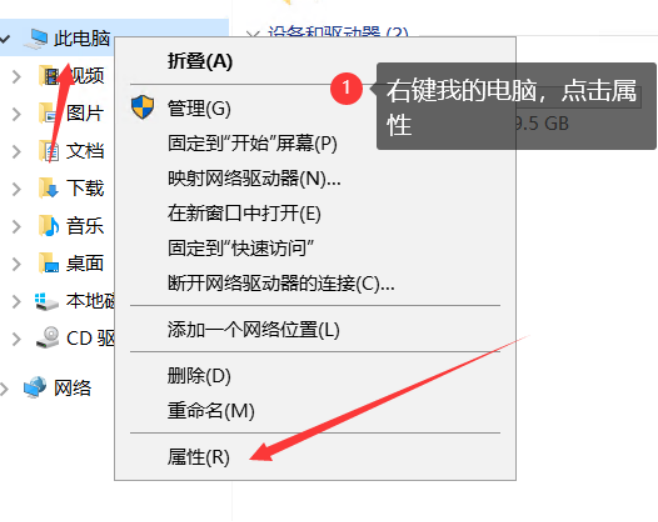658x522 pixels.
Task: Expand the 图片 tree node
Action: (16, 114)
